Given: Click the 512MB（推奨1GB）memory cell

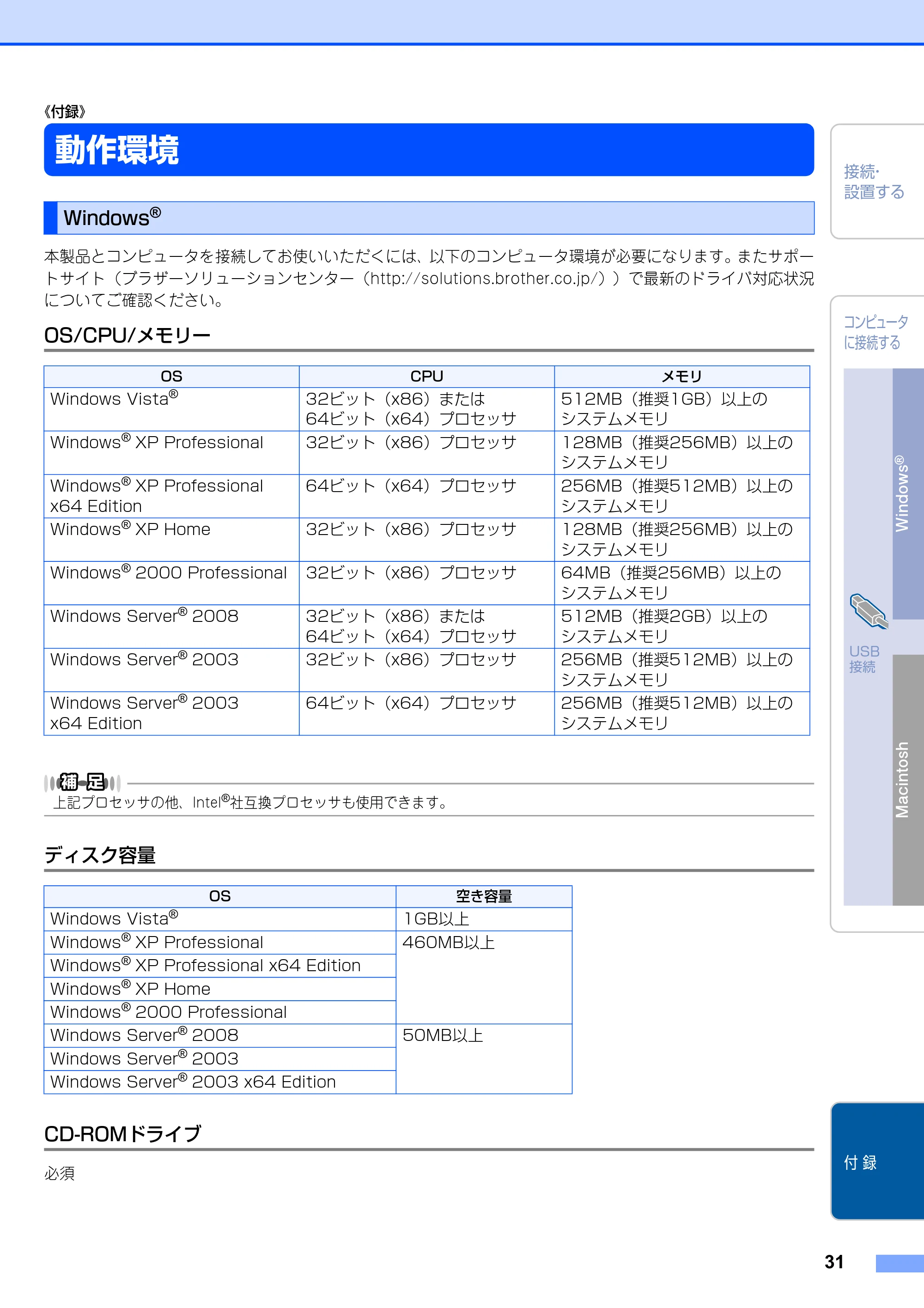Looking at the screenshot, I should [682, 409].
